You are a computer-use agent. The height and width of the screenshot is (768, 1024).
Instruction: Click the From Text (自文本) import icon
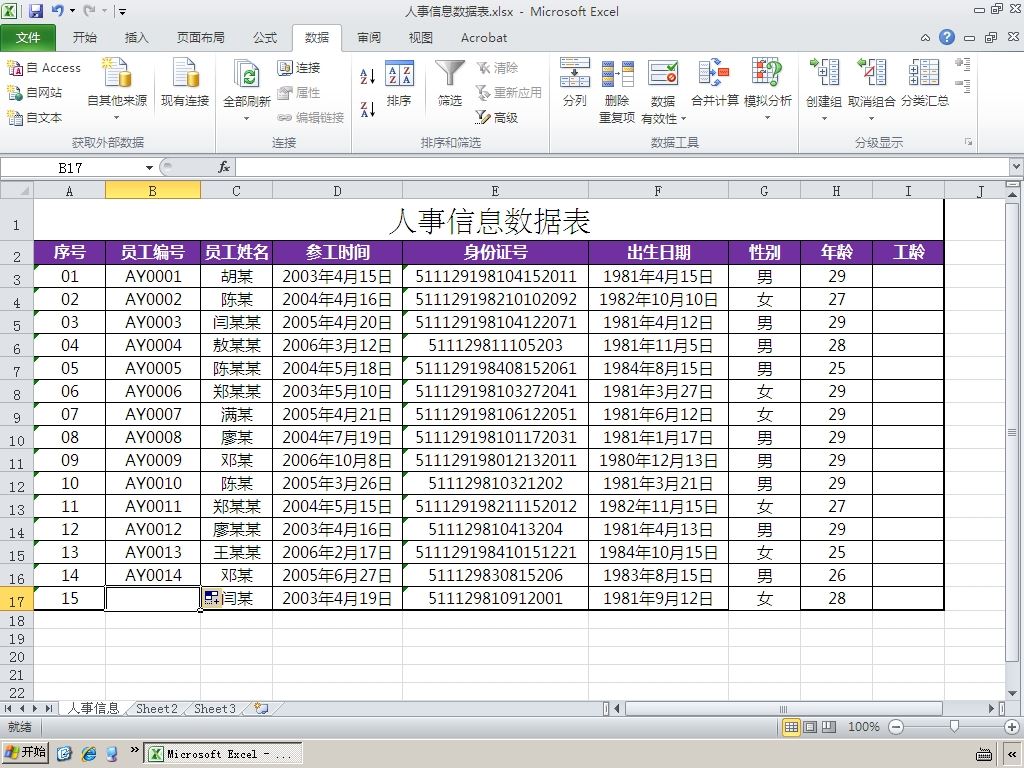(x=15, y=118)
